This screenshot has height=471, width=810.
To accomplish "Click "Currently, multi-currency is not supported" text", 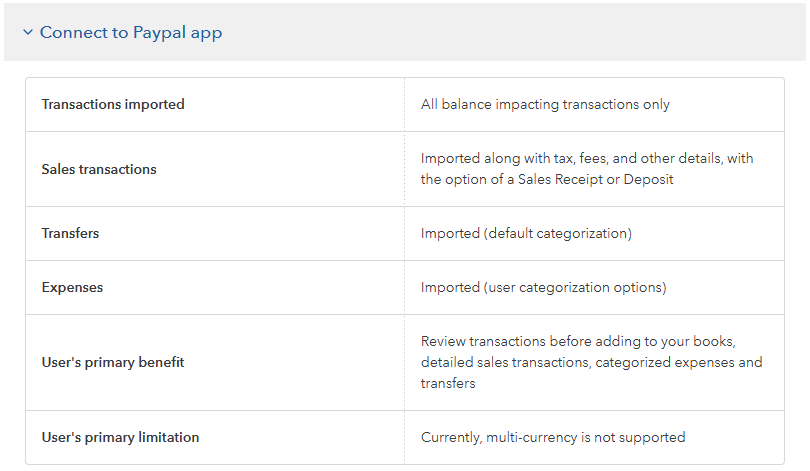I will 553,438.
